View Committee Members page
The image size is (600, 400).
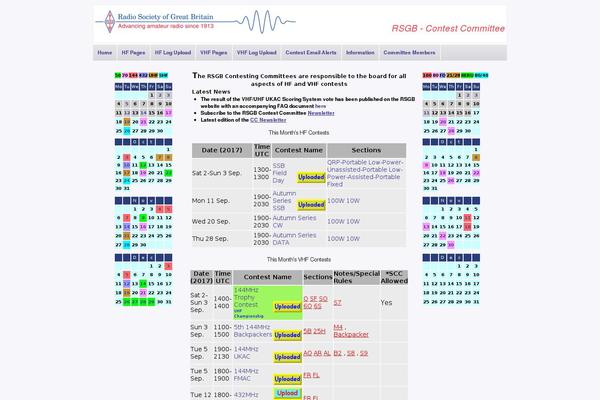(x=409, y=53)
